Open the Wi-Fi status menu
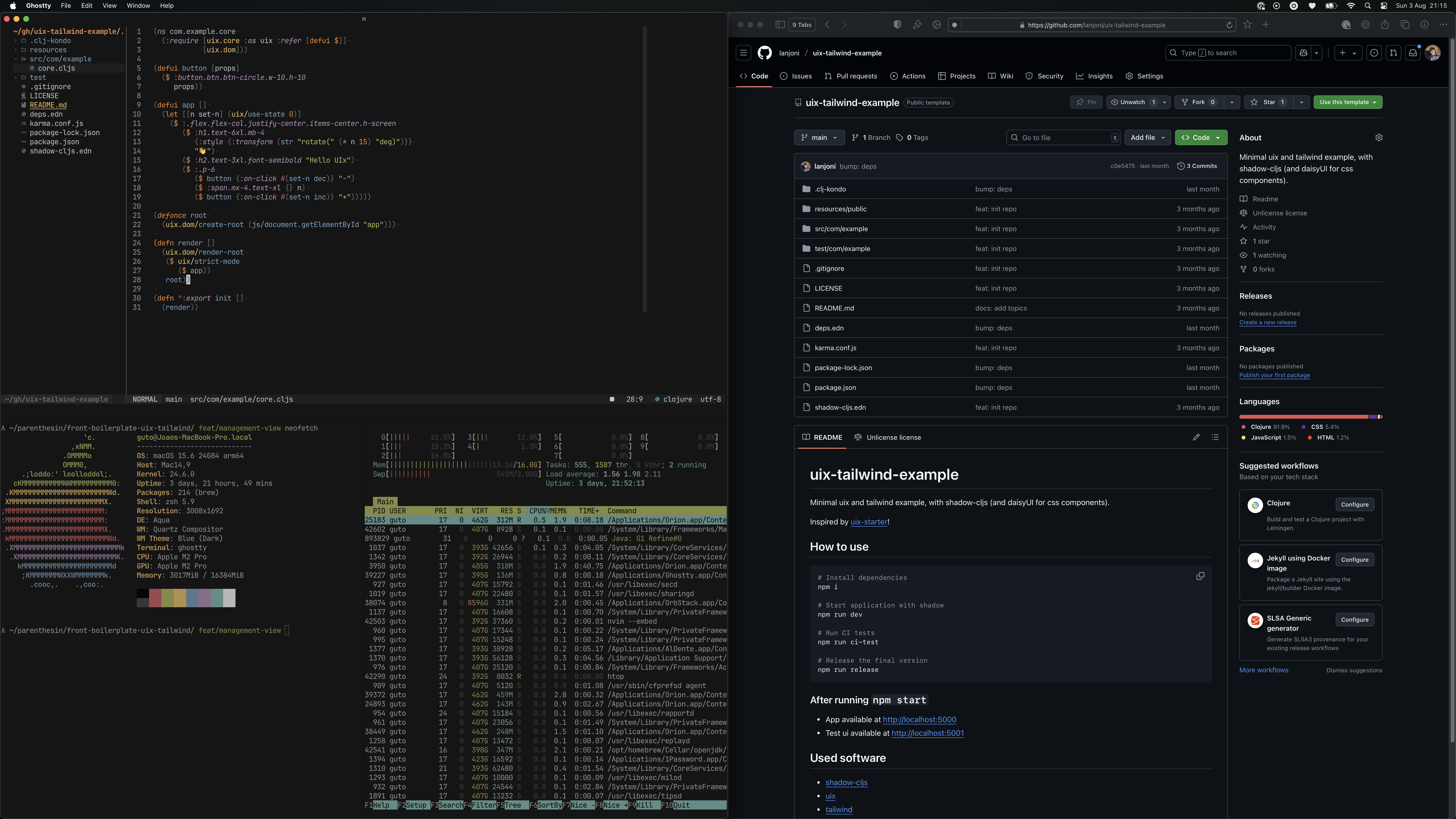Image resolution: width=1456 pixels, height=819 pixels. click(1351, 6)
